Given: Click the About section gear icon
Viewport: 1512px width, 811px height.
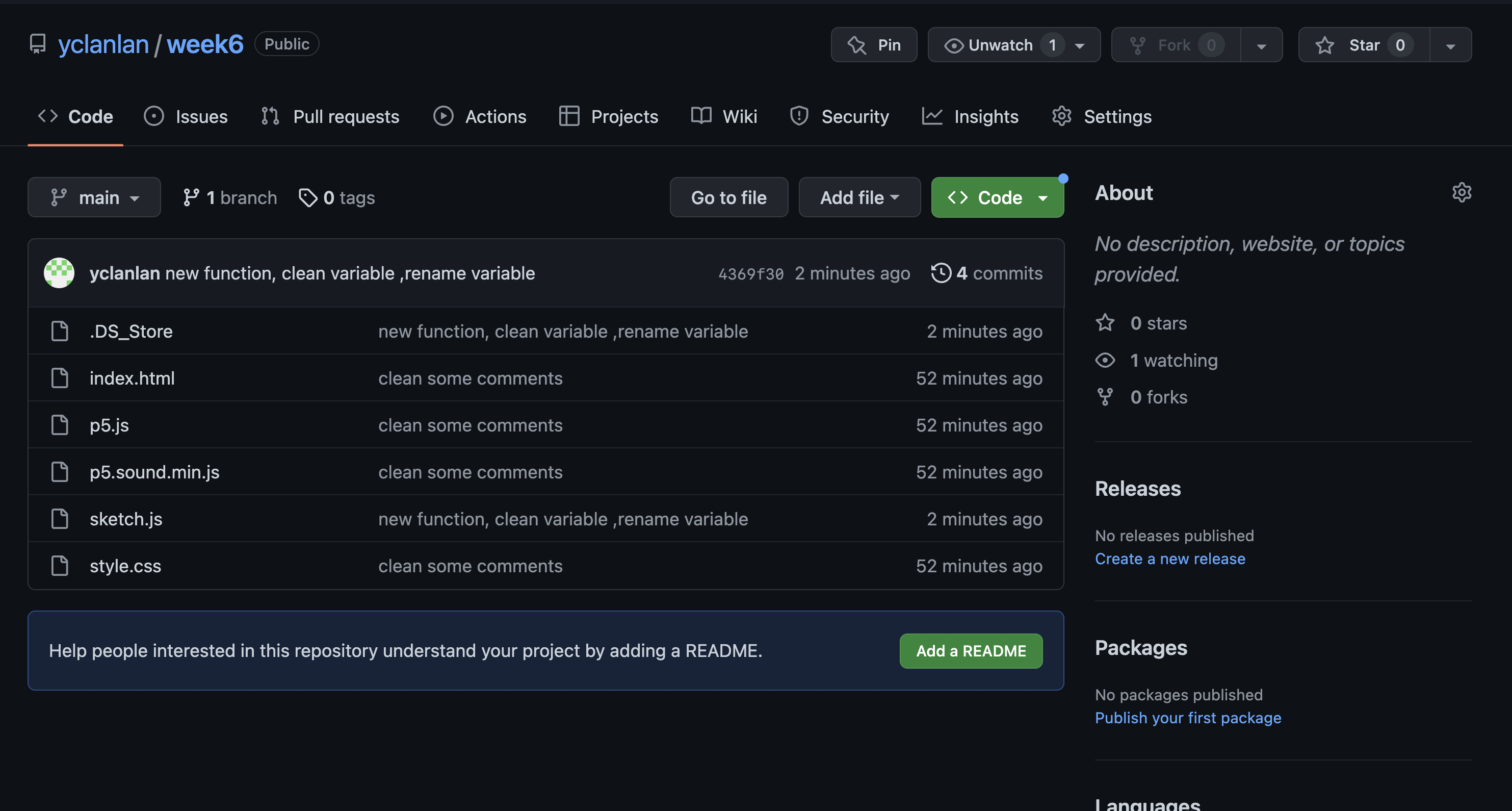Looking at the screenshot, I should 1462,193.
